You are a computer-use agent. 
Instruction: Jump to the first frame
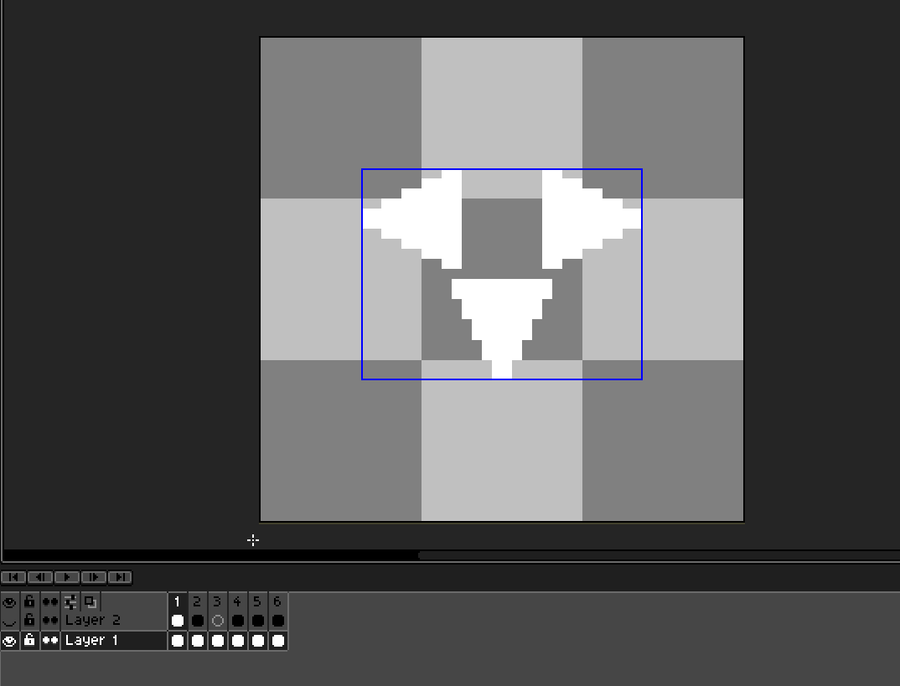(14, 577)
